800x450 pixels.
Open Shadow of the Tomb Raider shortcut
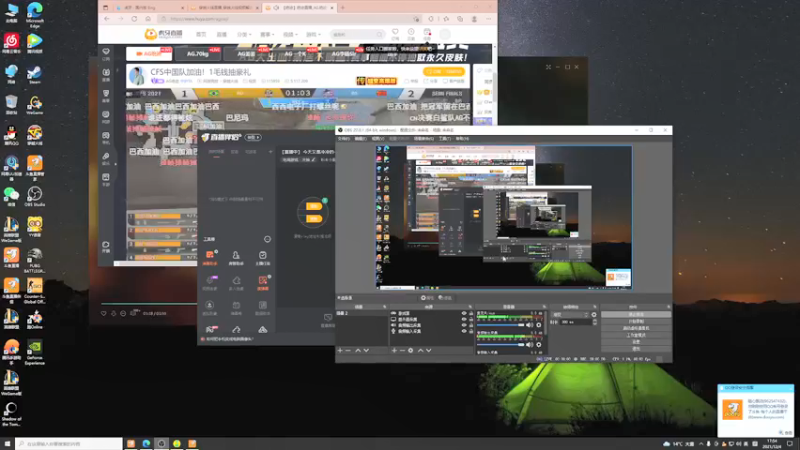click(x=11, y=414)
